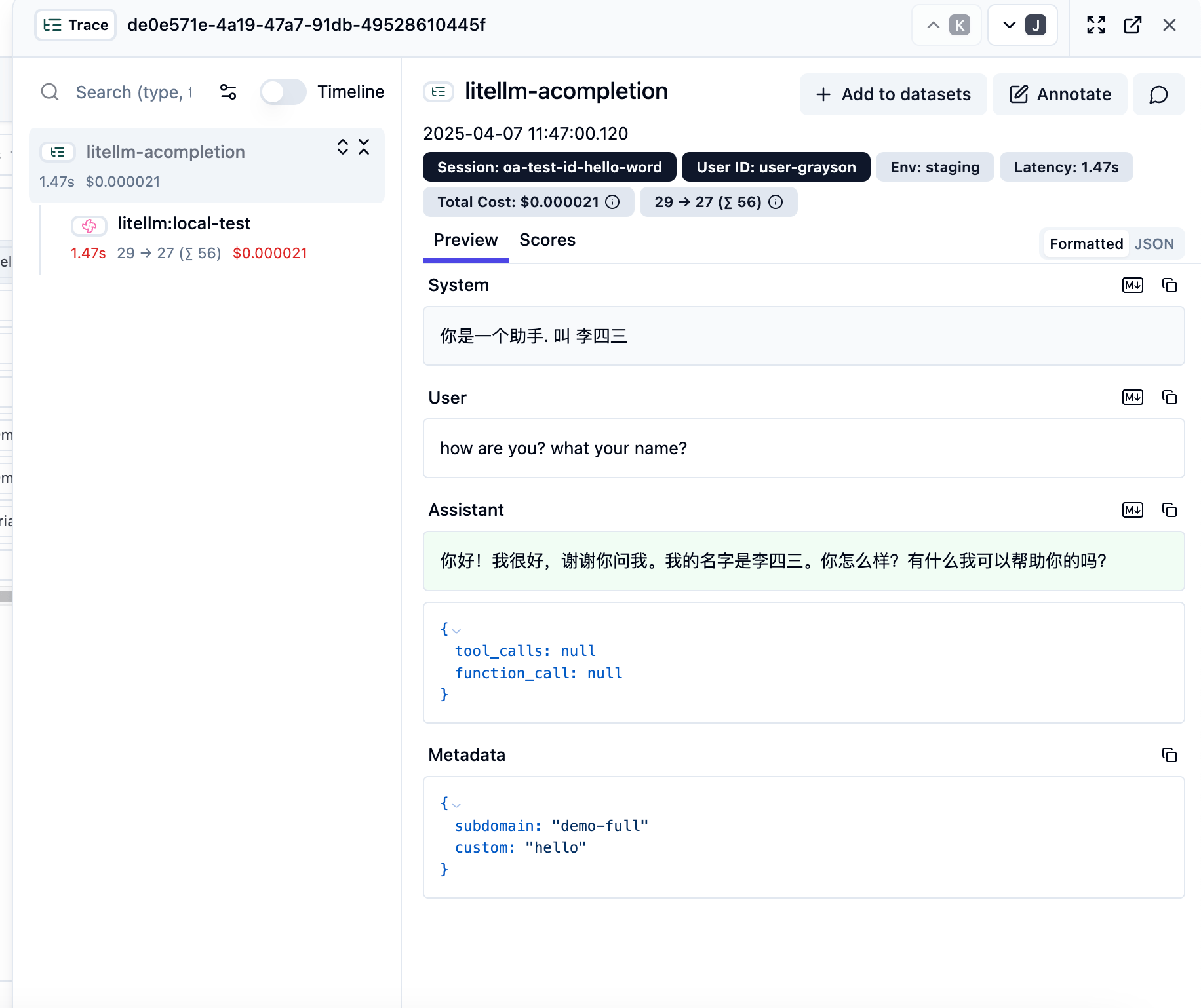1201x1008 pixels.
Task: Collapse the tool_calls JSON object
Action: (456, 630)
